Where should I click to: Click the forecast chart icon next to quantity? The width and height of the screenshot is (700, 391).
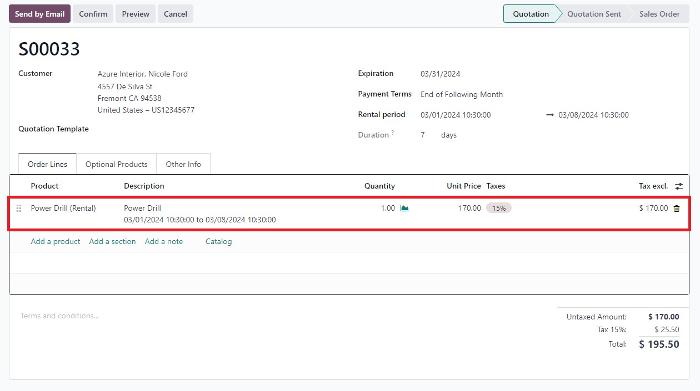404,208
